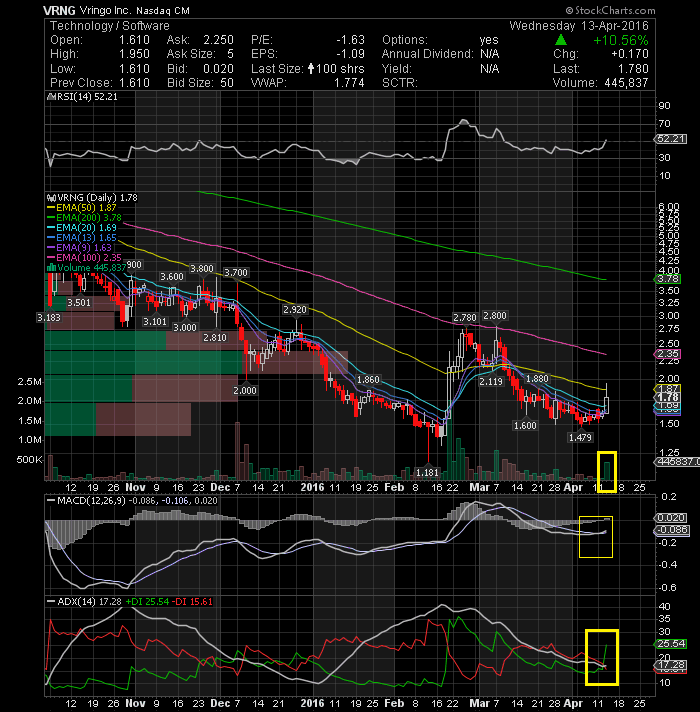
Task: Click the Ask Size value 5
Action: [230, 54]
